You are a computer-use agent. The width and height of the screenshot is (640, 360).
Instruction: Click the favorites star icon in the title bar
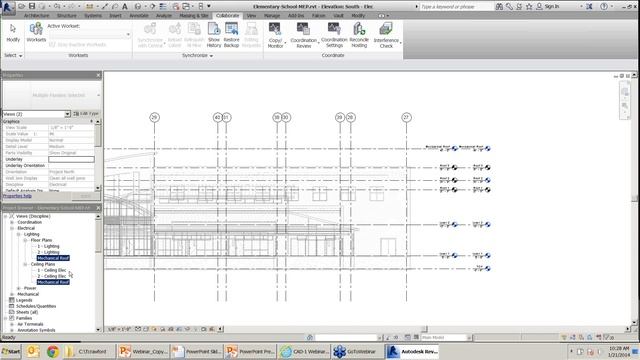pyautogui.click(x=529, y=7)
